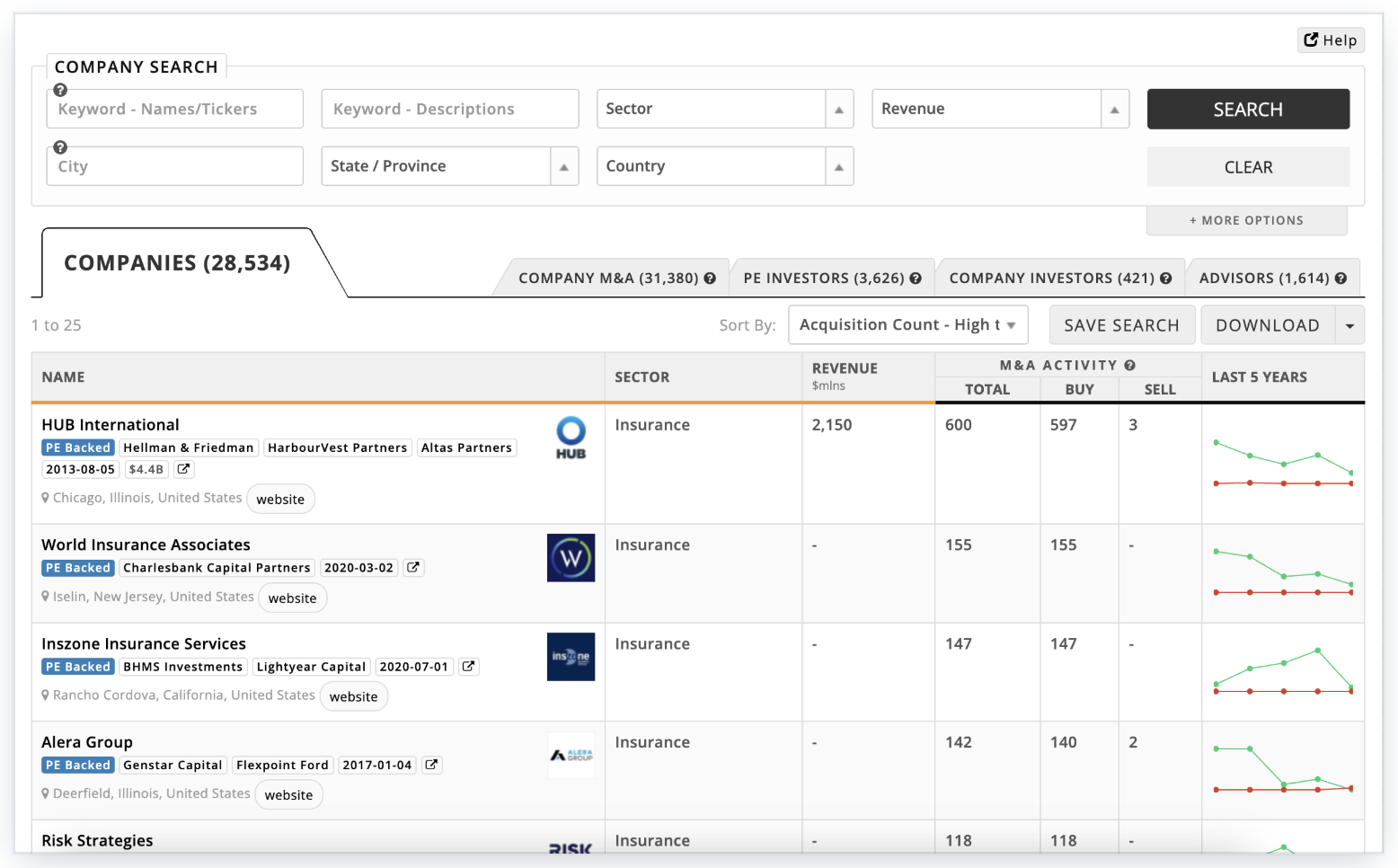Click info icon on Company M&A tab
The height and width of the screenshot is (868, 1398).
[710, 279]
